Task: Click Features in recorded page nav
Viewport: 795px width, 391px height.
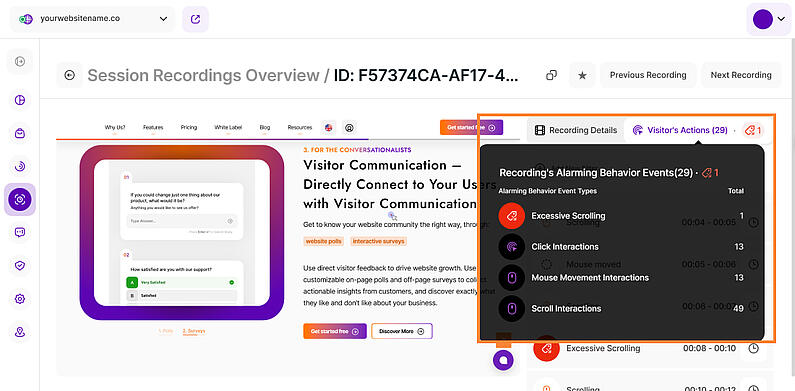Action: click(x=153, y=127)
